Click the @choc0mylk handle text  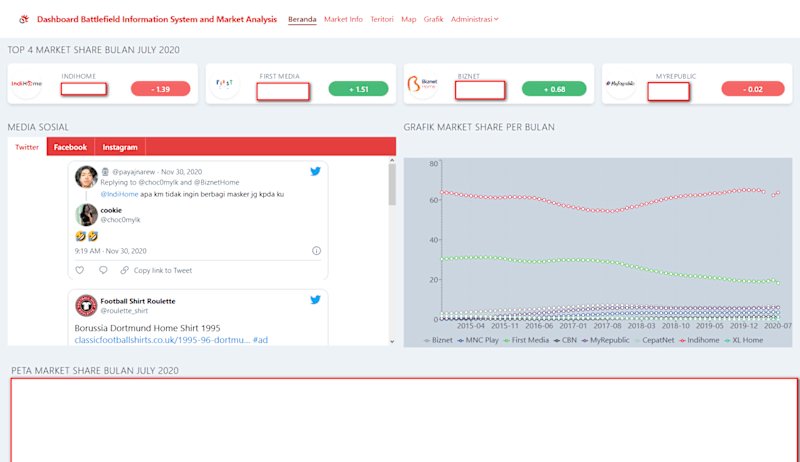[120, 220]
